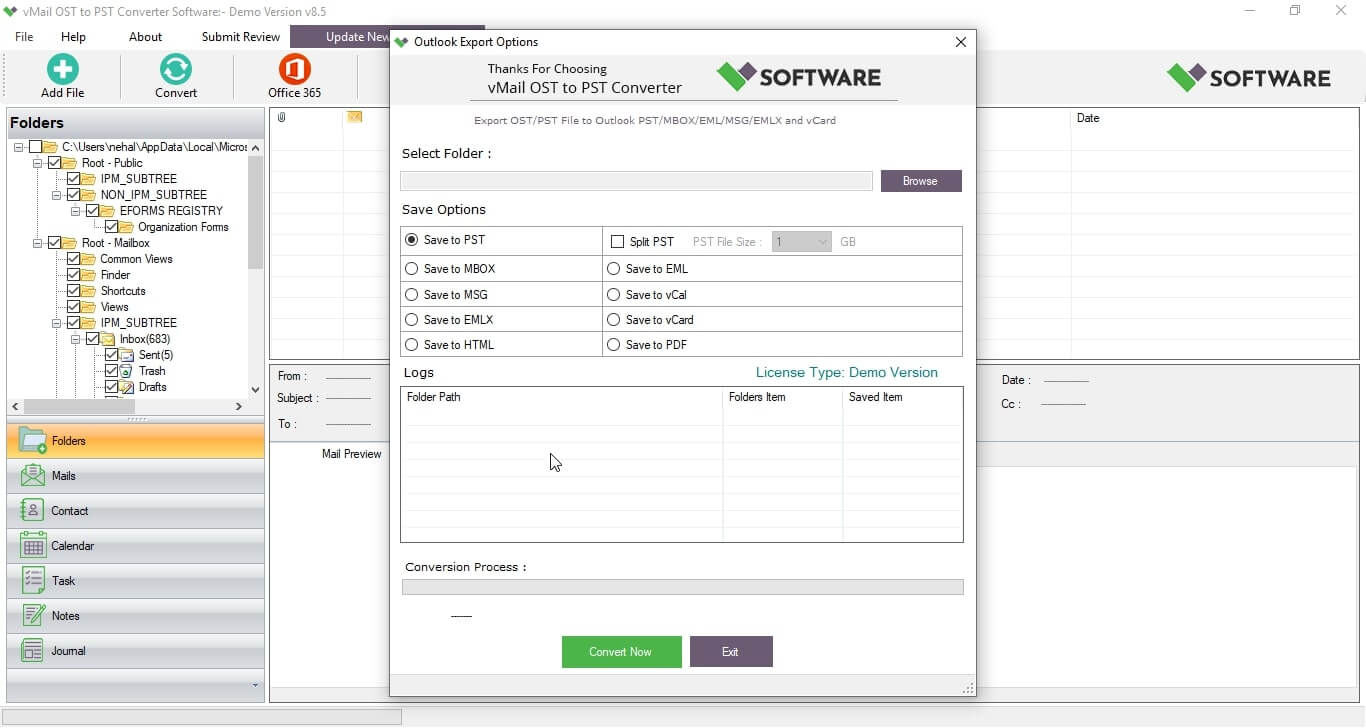Select IPM_SUBTREE under Root - Public

coord(138,179)
